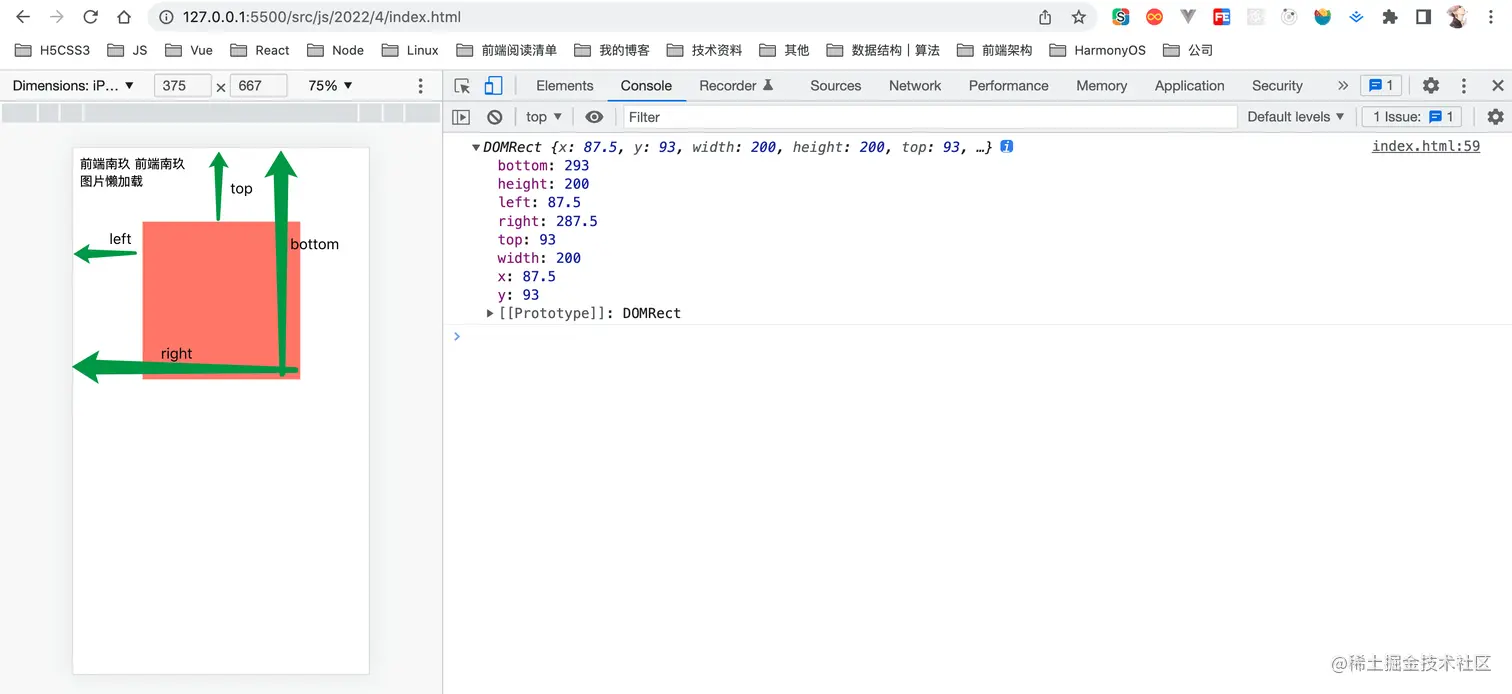This screenshot has height=694, width=1512.
Task: Open the Node bookmark folder
Action: pyautogui.click(x=335, y=50)
